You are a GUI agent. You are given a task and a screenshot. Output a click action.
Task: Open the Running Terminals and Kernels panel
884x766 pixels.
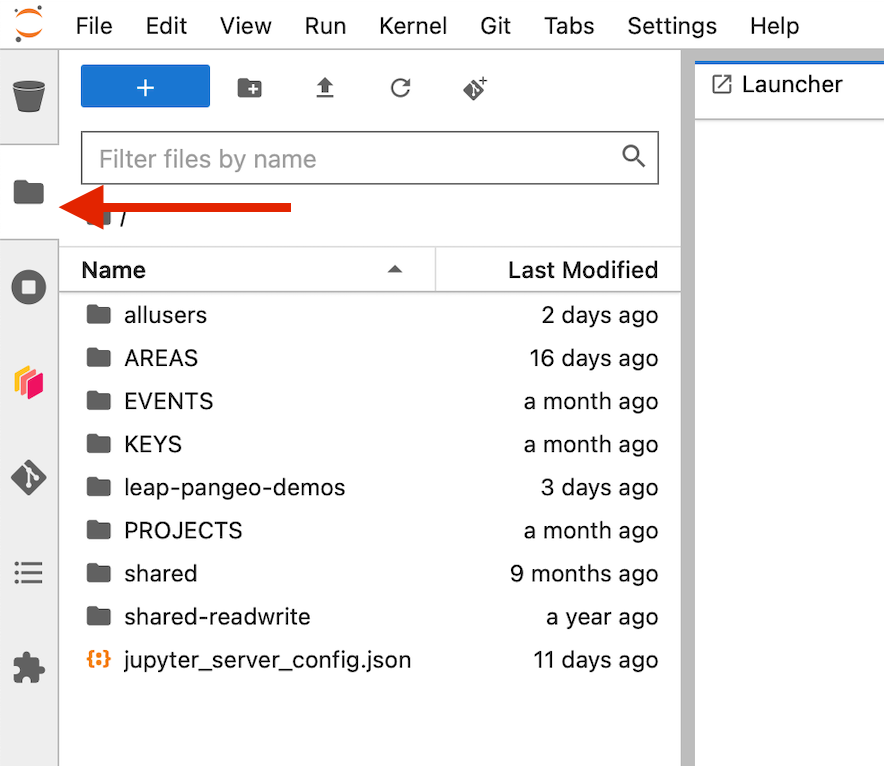(29, 288)
